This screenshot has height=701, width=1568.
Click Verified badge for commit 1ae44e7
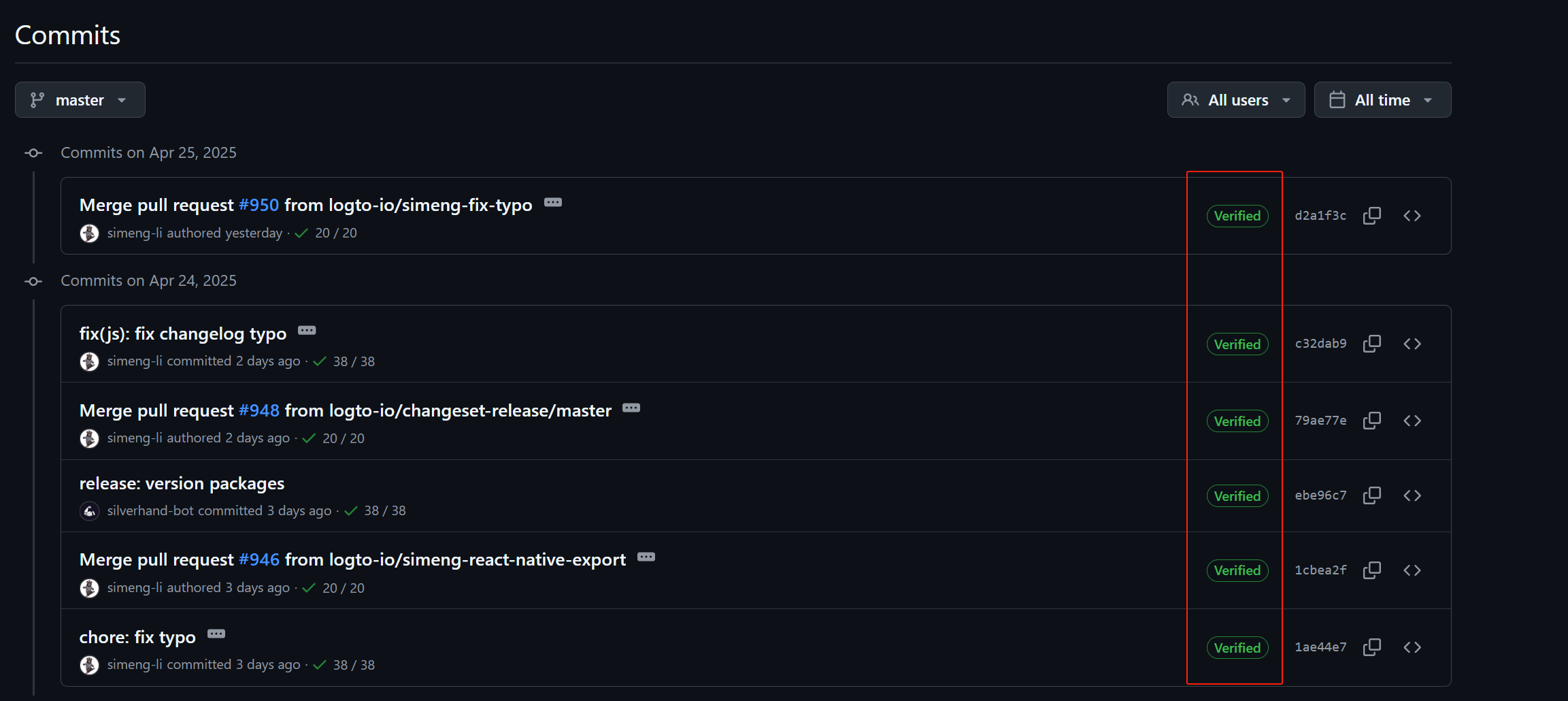(1237, 648)
